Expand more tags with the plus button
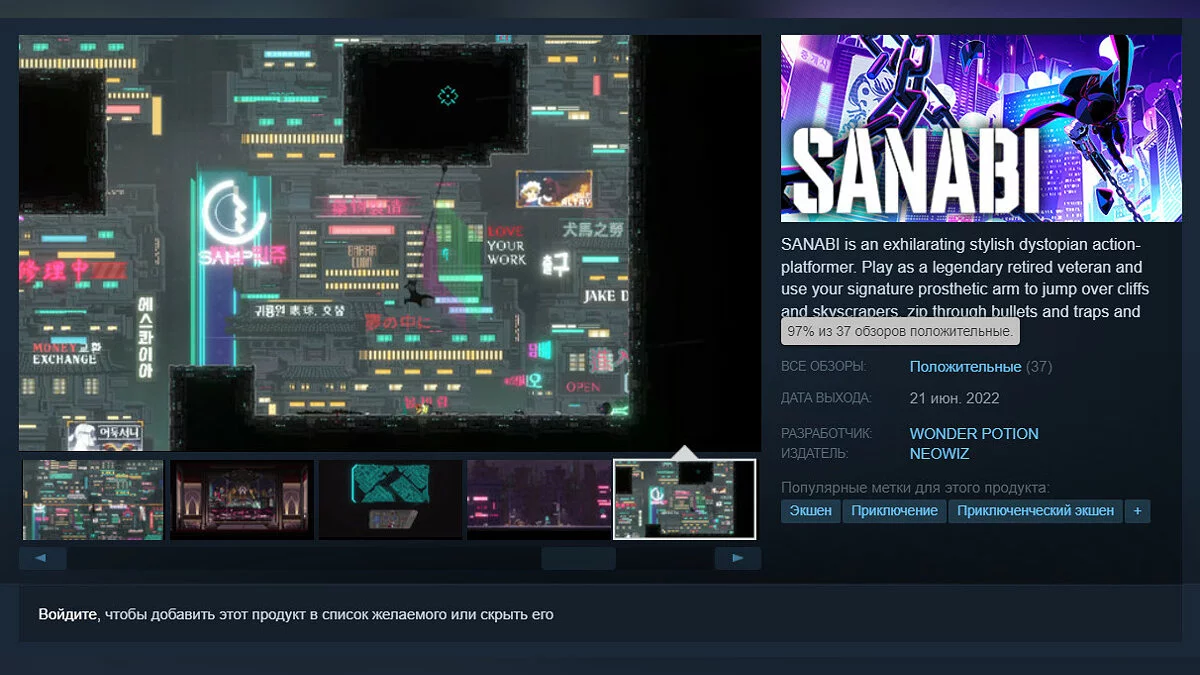This screenshot has height=675, width=1200. 1137,511
